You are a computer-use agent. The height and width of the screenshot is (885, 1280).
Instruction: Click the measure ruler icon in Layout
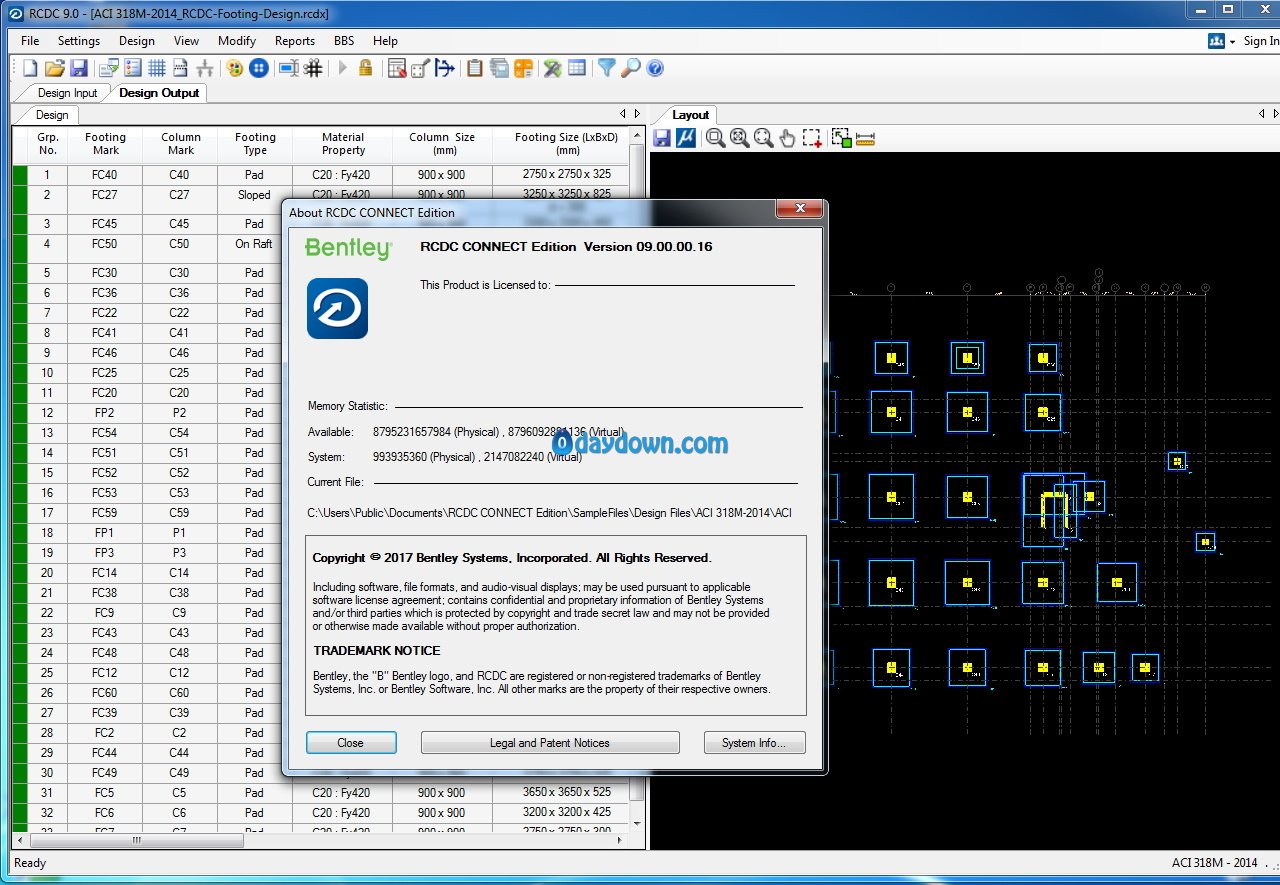click(866, 138)
